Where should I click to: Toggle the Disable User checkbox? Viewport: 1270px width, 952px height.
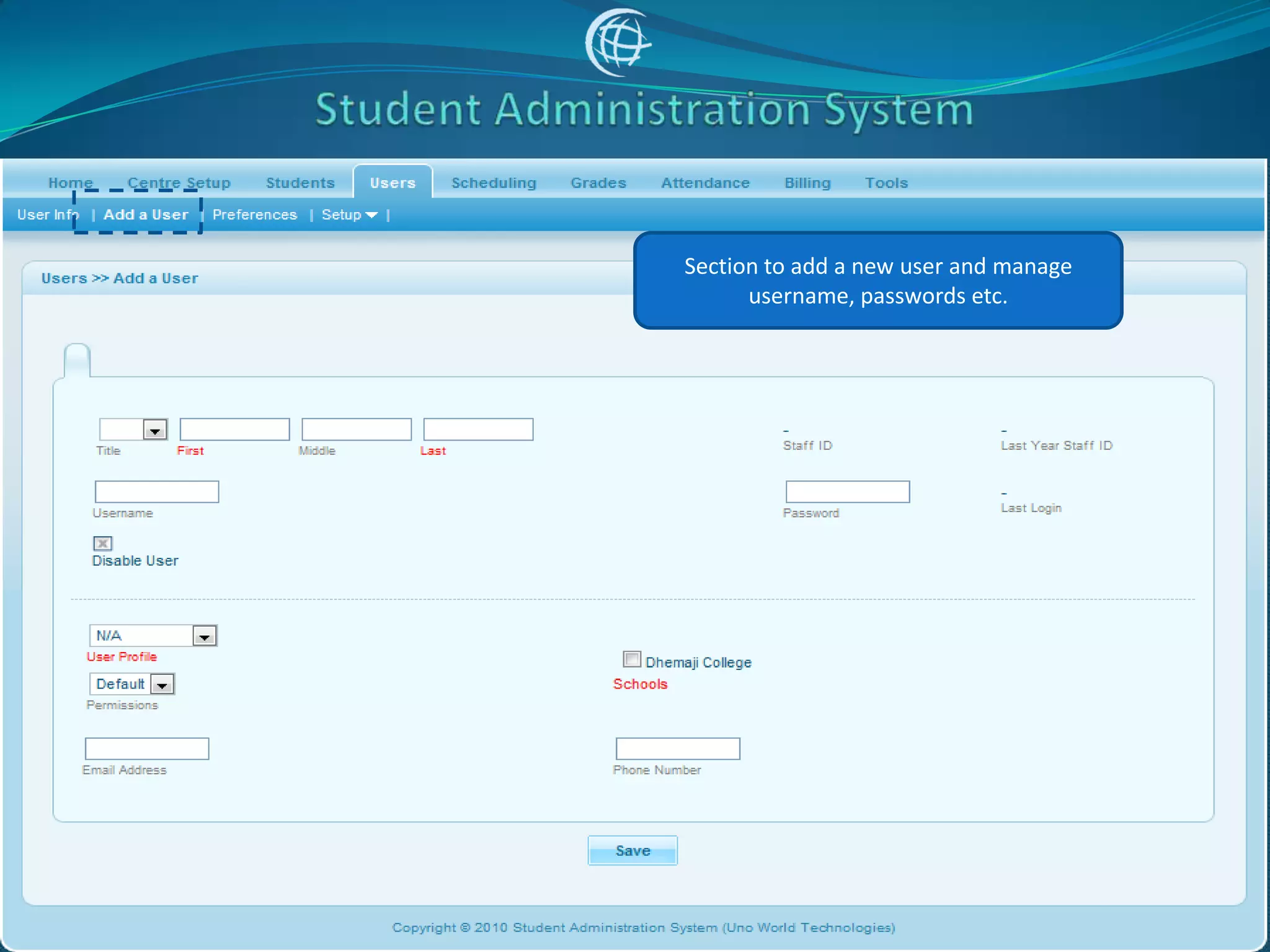(x=102, y=544)
